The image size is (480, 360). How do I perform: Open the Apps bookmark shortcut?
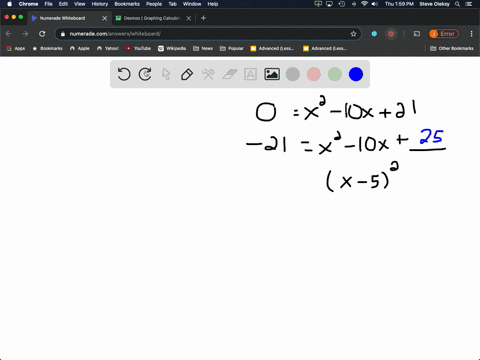[16, 48]
